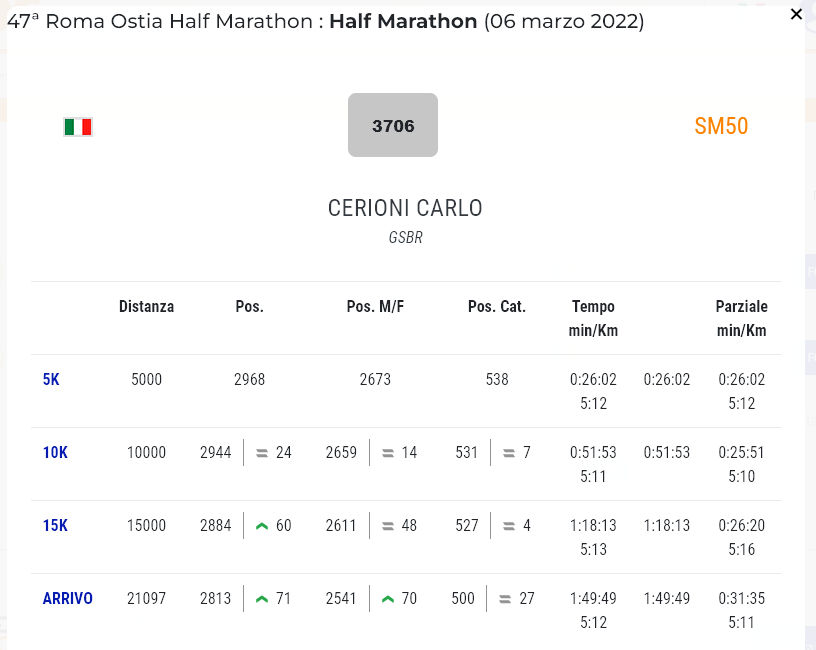Click the equals icon beside 14
The width and height of the screenshot is (816, 650).
388,453
